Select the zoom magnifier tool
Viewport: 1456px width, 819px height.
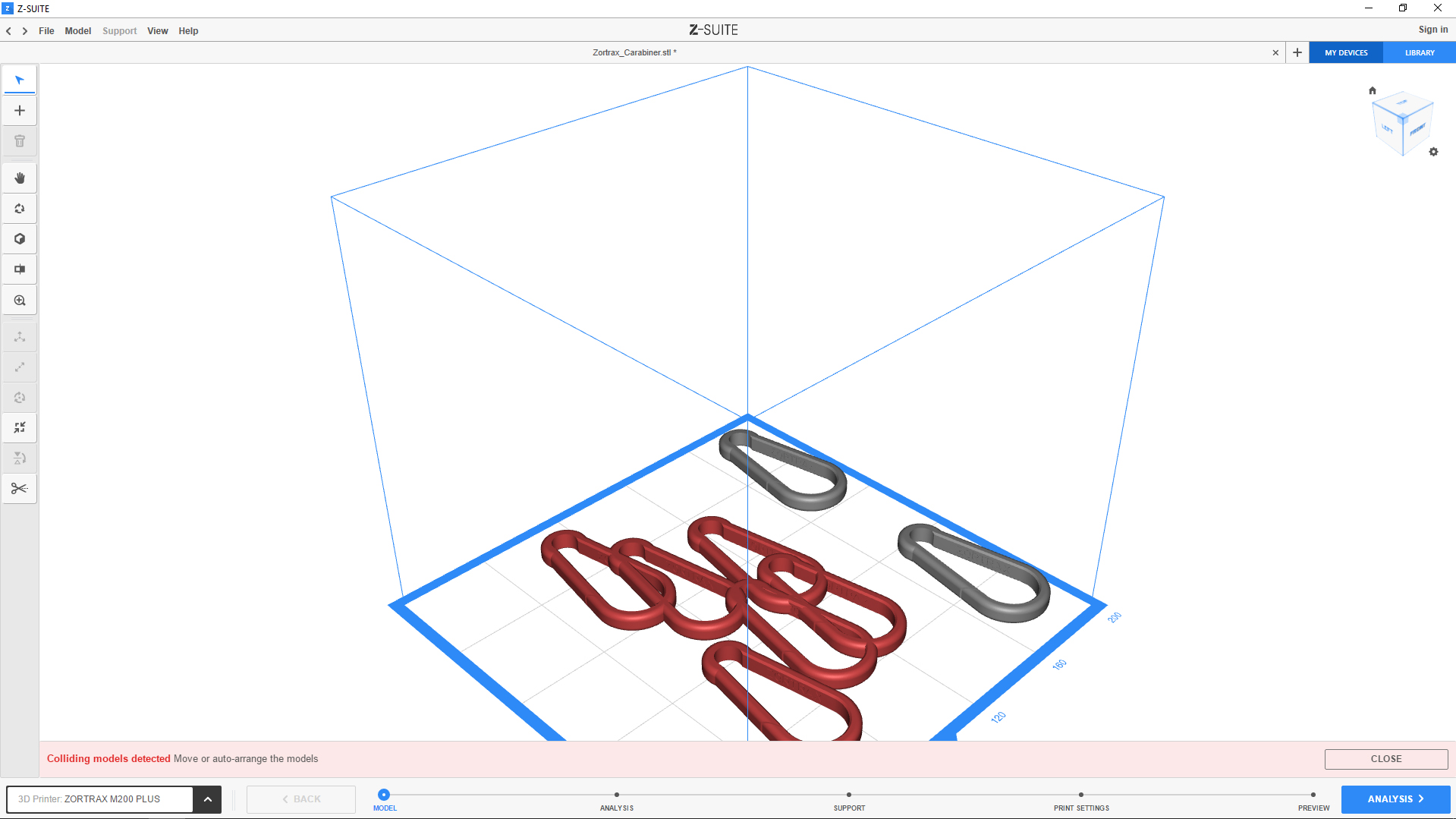coord(20,301)
